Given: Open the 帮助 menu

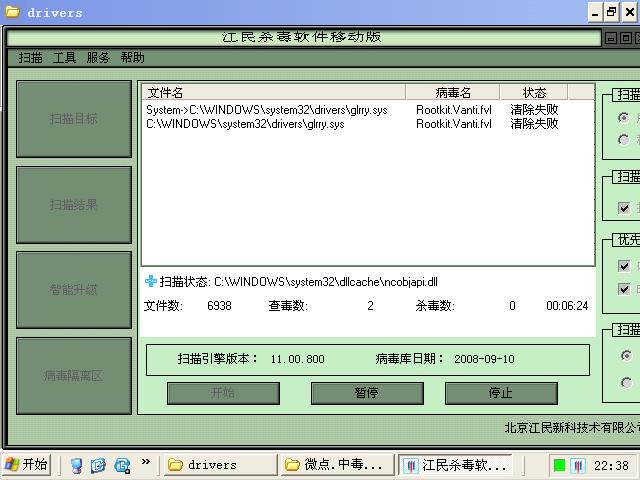Looking at the screenshot, I should pos(133,58).
